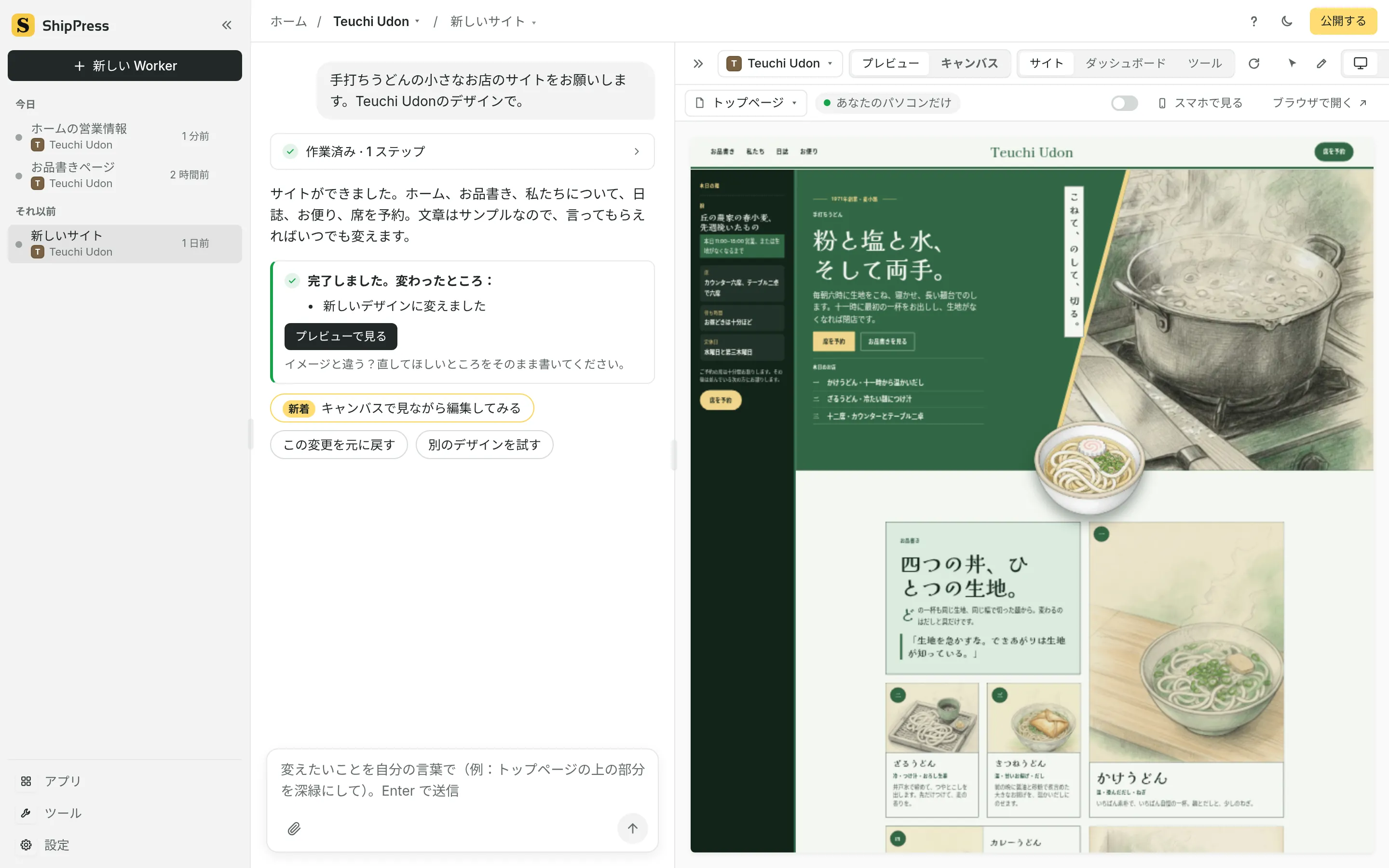The image size is (1389, 868).
Task: Click the きつねうどん menu thumbnail
Action: tap(1033, 718)
